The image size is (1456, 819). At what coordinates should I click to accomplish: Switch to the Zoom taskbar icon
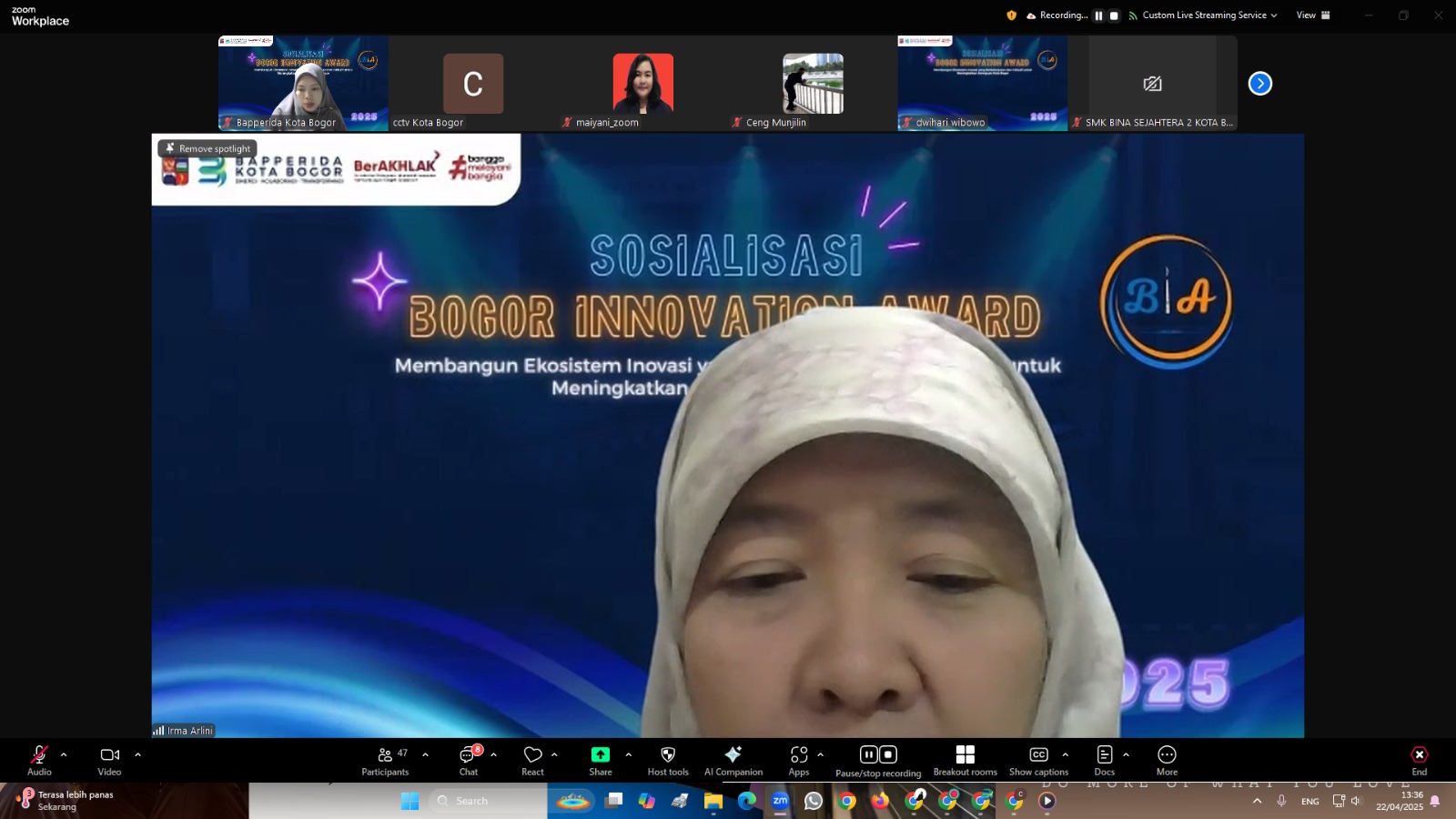tap(780, 801)
